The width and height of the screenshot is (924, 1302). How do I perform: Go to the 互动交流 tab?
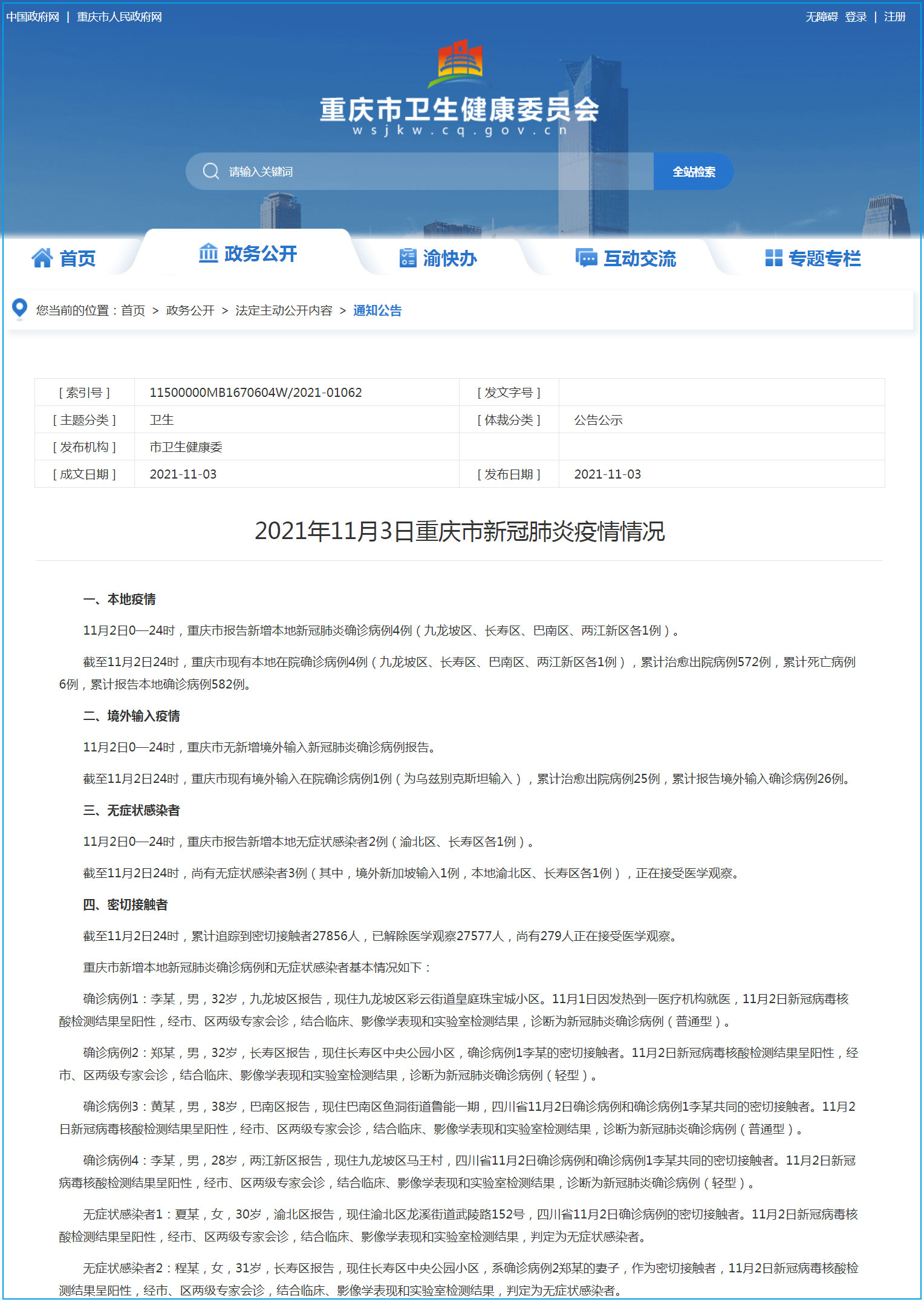pos(640,258)
